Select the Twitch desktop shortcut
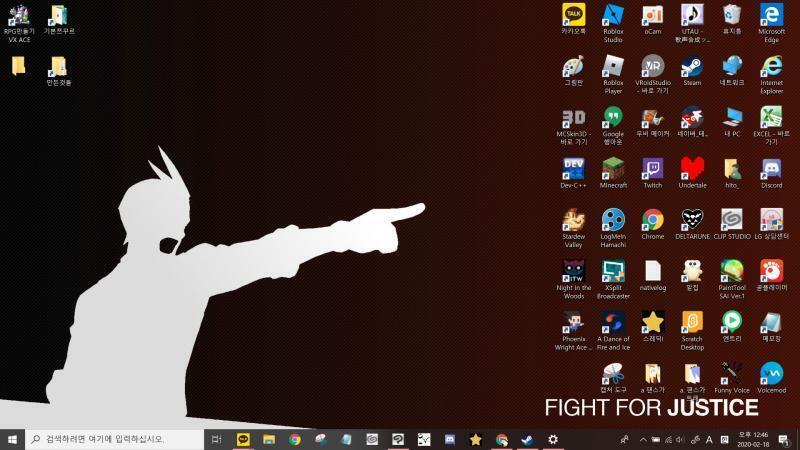 [653, 173]
